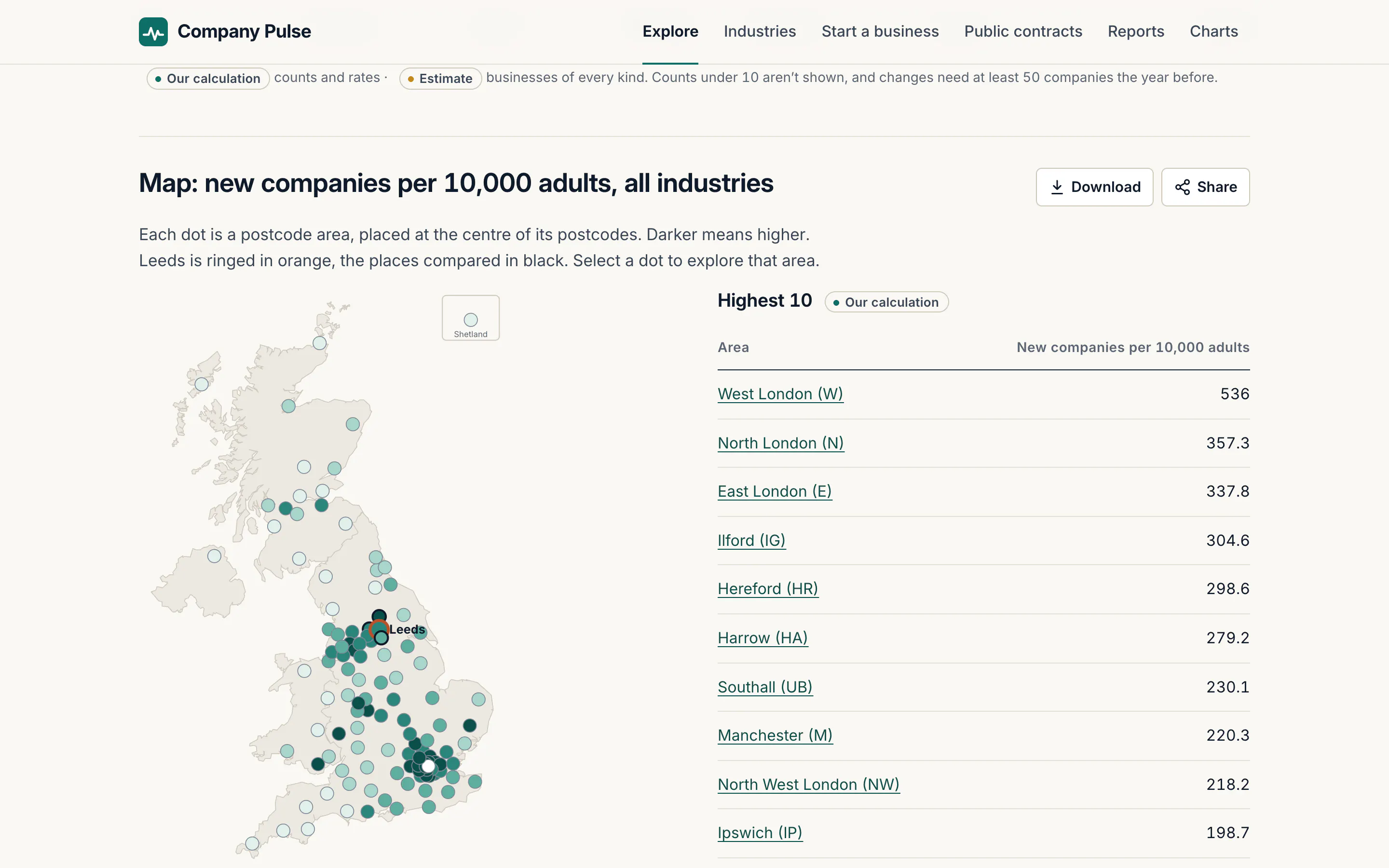Click the Share button
Image resolution: width=1389 pixels, height=868 pixels.
coord(1205,187)
